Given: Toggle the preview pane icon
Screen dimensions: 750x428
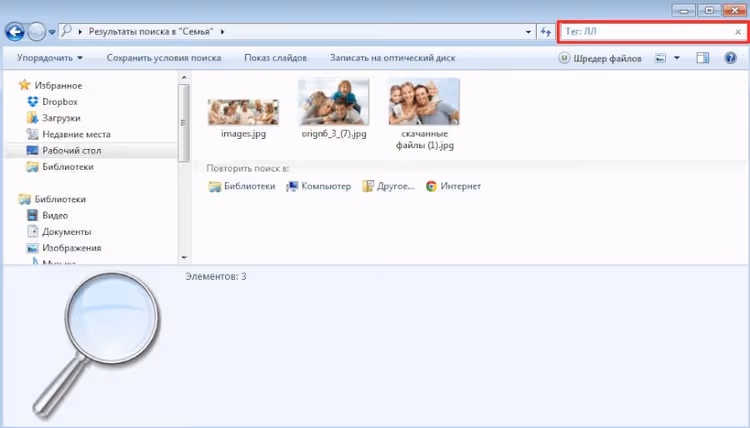Looking at the screenshot, I should (703, 58).
